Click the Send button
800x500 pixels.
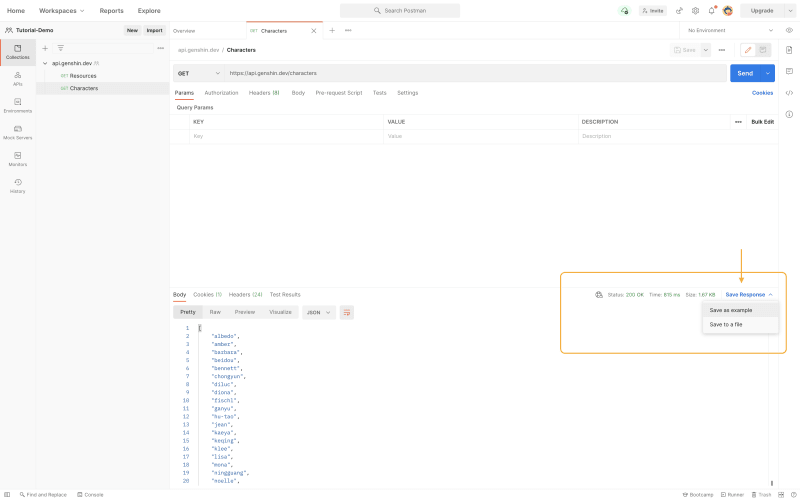tap(745, 73)
